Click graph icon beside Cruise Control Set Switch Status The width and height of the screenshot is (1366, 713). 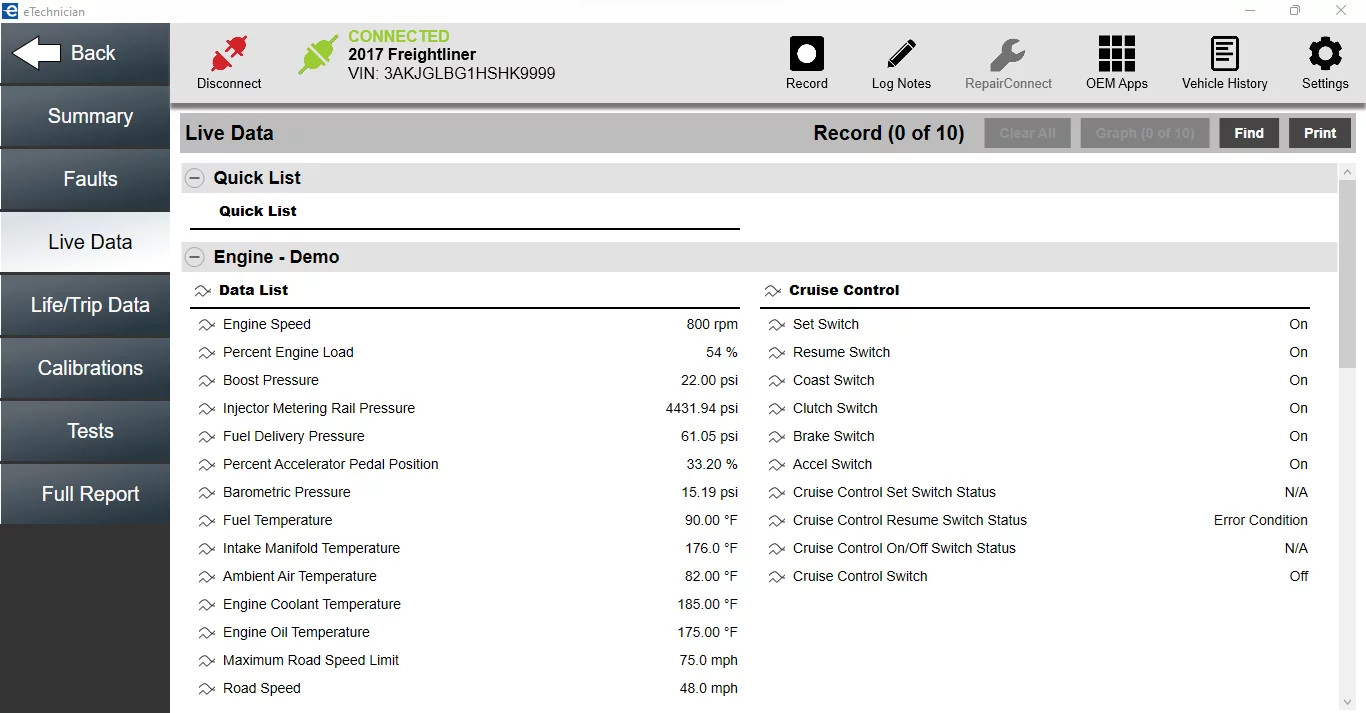[x=776, y=493]
